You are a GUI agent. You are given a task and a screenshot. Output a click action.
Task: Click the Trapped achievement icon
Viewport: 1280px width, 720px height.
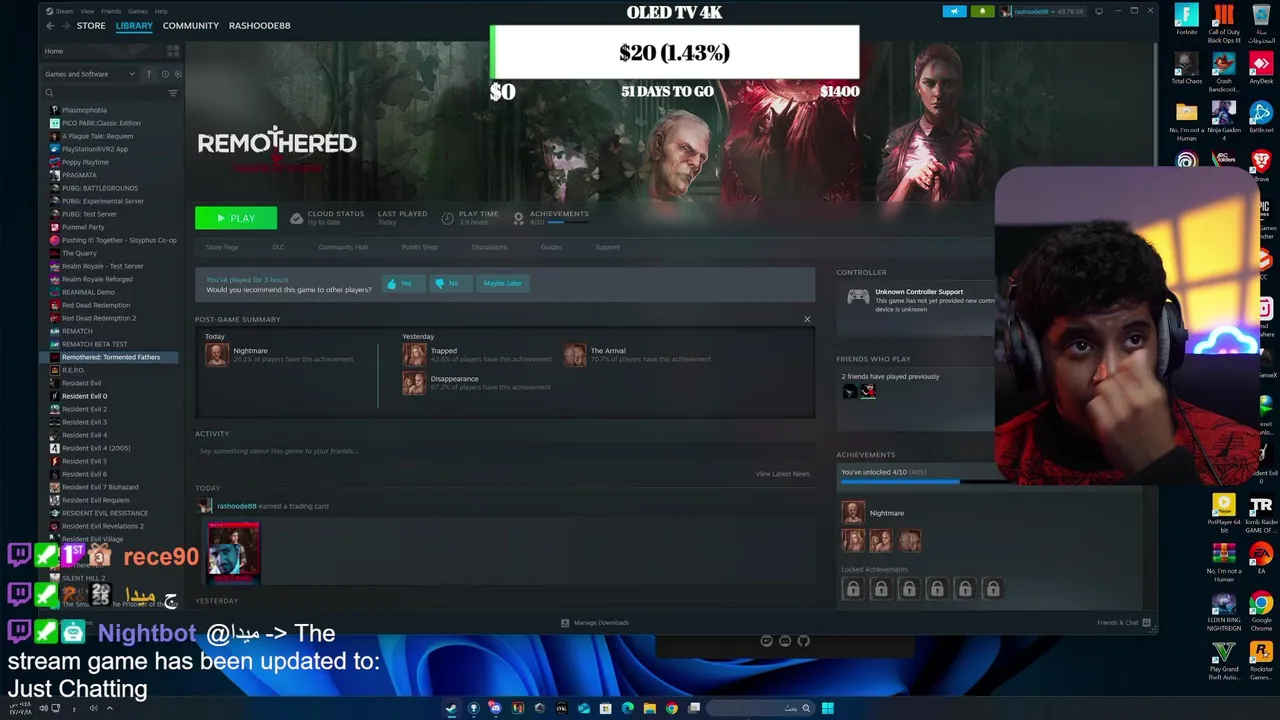(414, 355)
